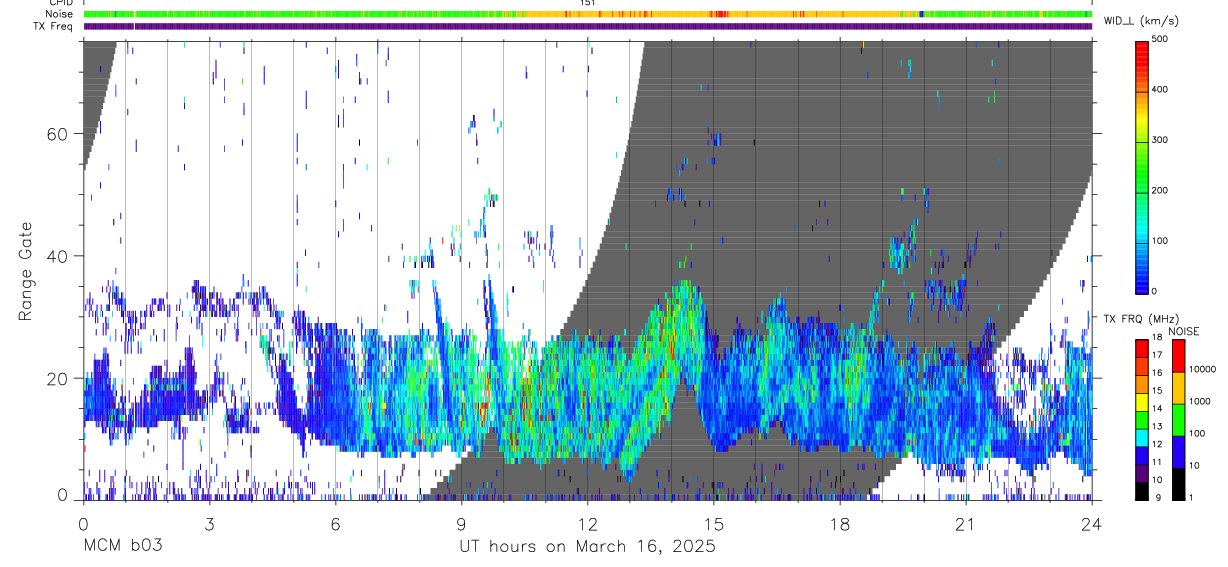Screen dimensions: 1228x567
Task: Click the 14 tick on the TX FRQ colorbar
Action: 1158,409
